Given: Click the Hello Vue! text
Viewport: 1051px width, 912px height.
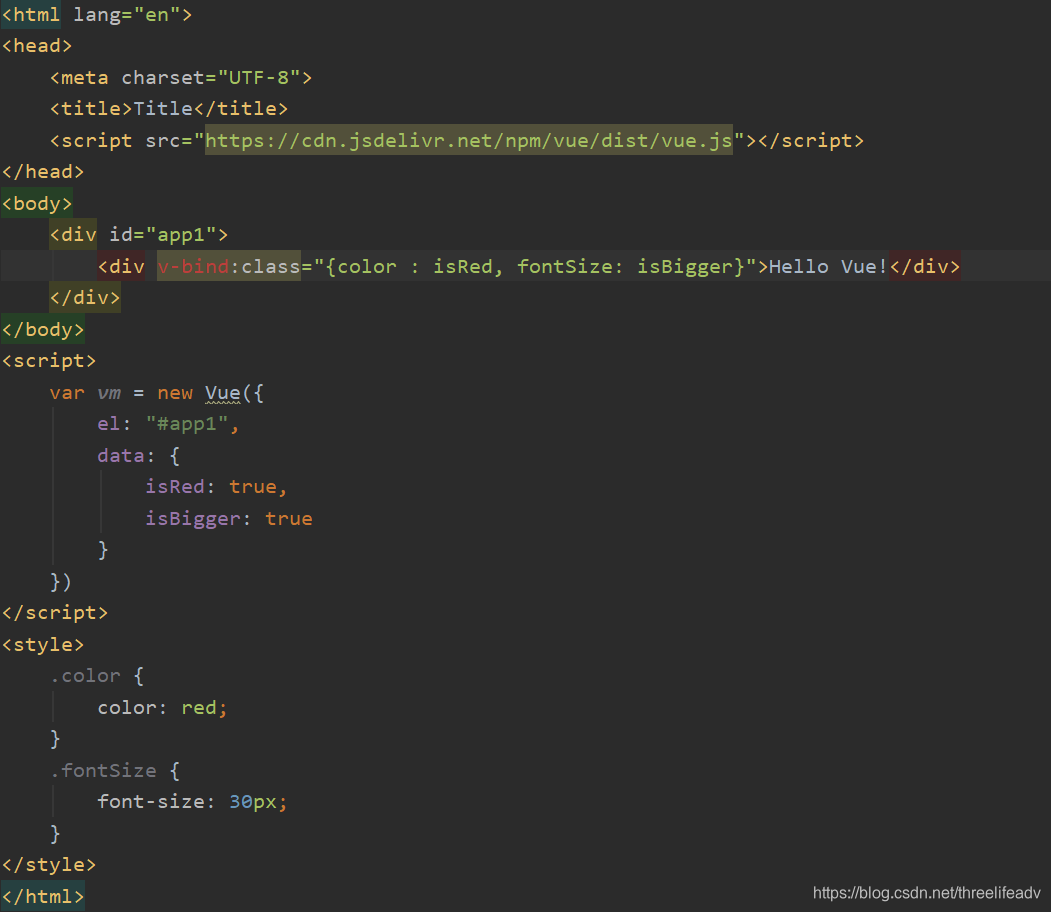Looking at the screenshot, I should 828,266.
